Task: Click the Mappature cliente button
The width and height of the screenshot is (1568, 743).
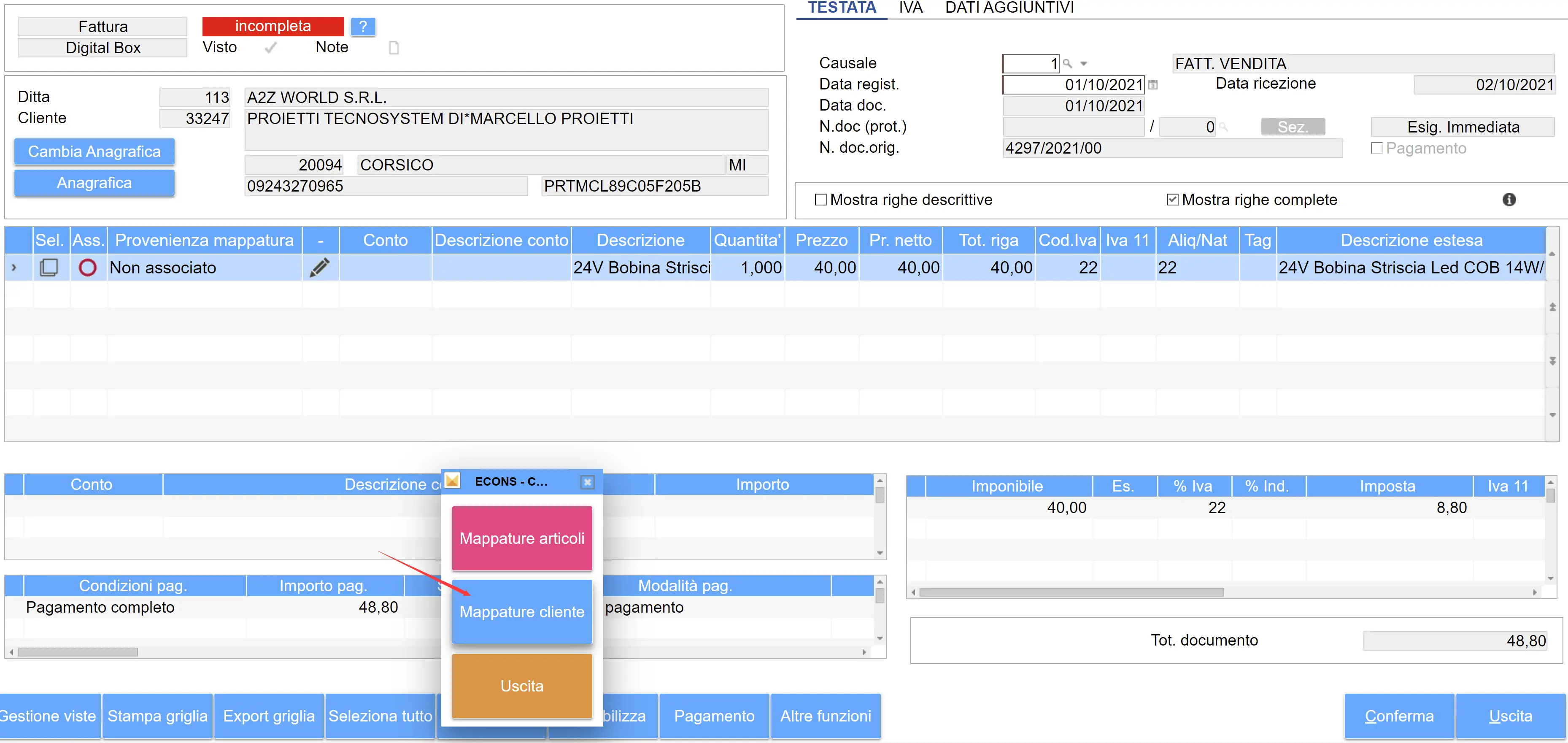Action: pos(522,611)
